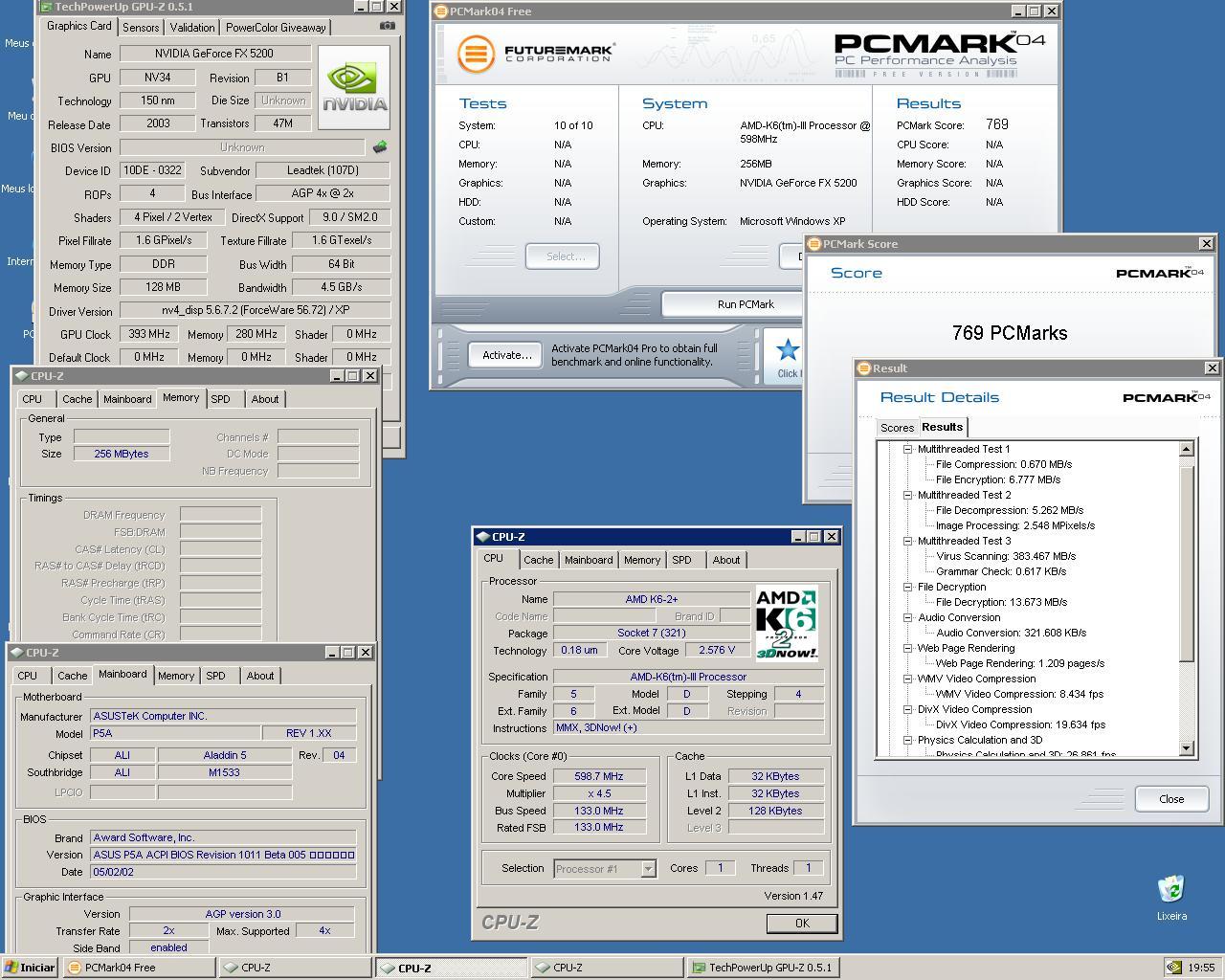Image resolution: width=1225 pixels, height=980 pixels.
Task: Collapse DivX Video Compression node
Action: [907, 709]
